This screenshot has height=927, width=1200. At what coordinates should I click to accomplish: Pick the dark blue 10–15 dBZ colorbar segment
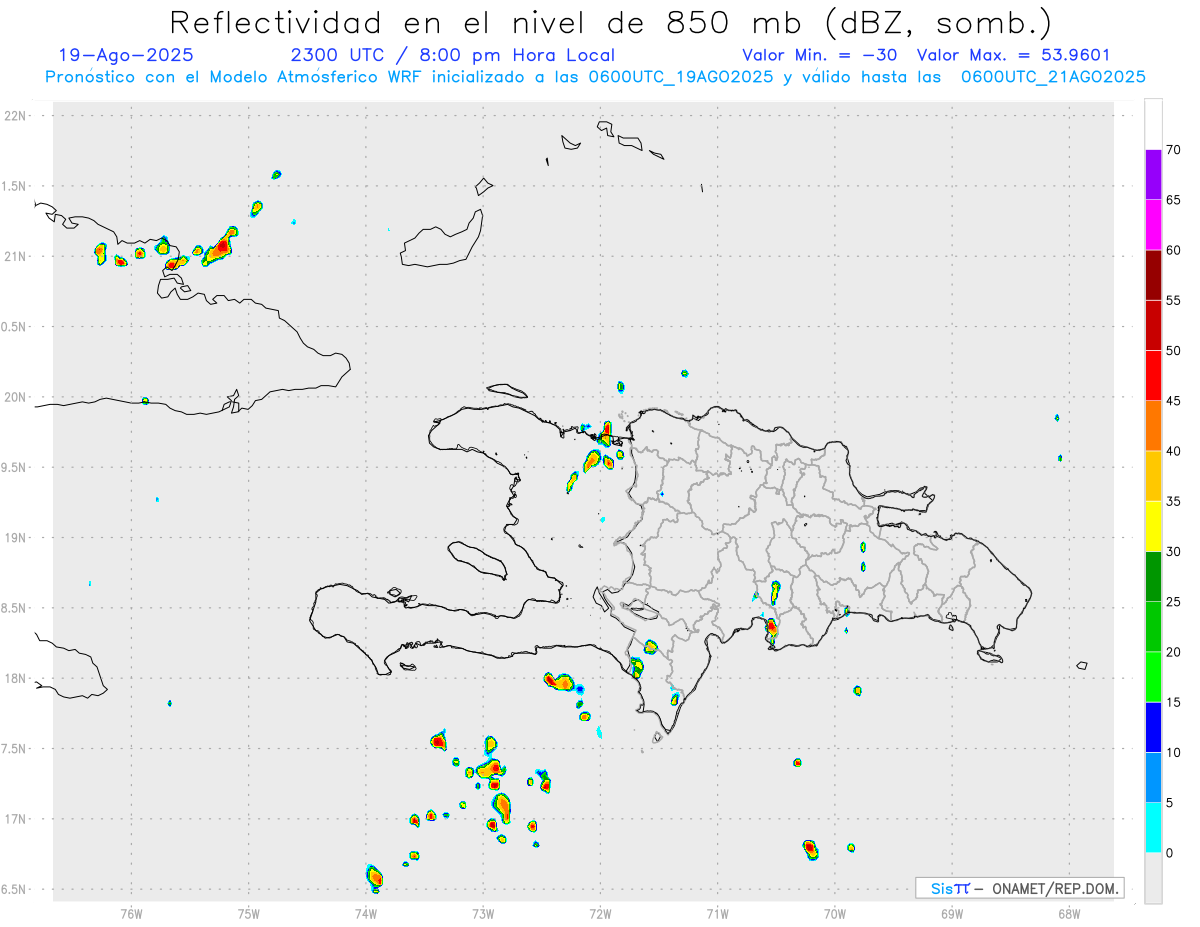click(x=1153, y=727)
